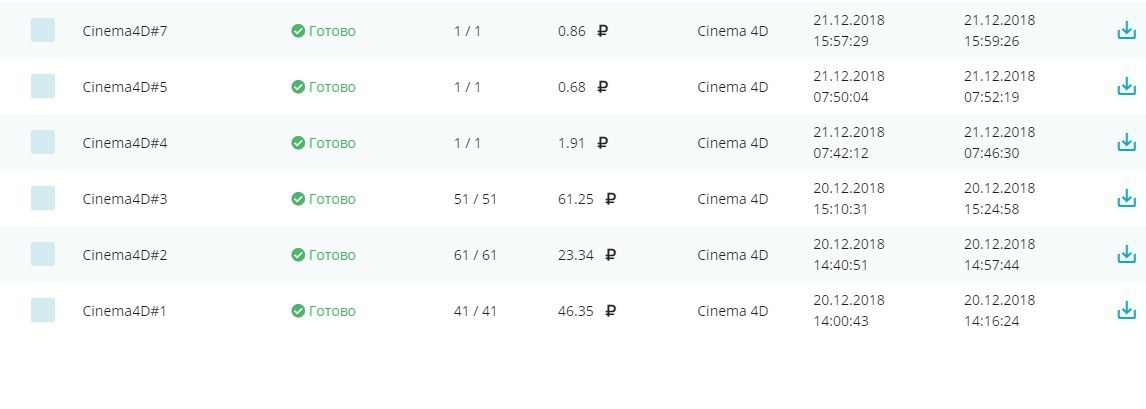The image size is (1146, 409).
Task: Enable the checkbox for Cinema4D#2
Action: coord(43,254)
